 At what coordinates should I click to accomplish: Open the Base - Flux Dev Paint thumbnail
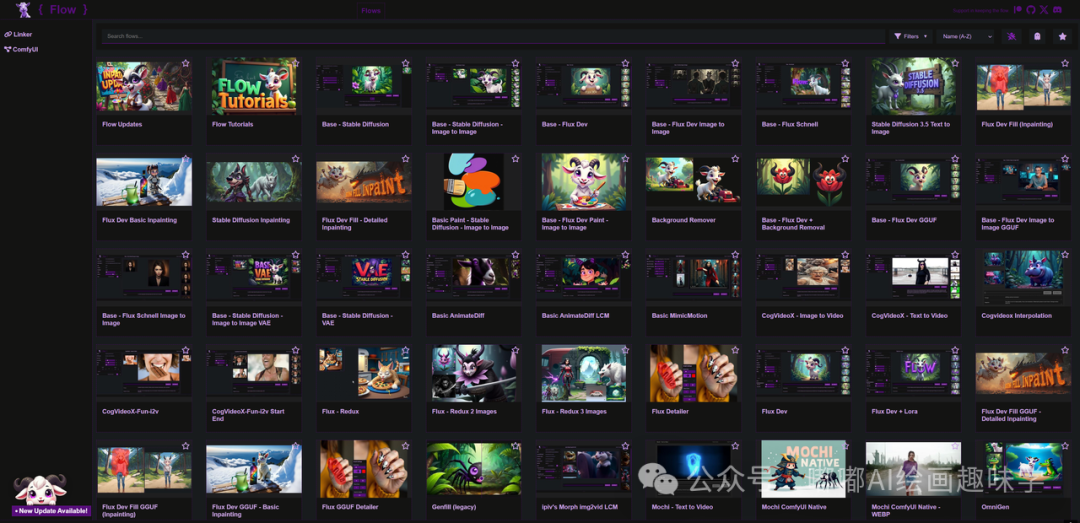coord(583,182)
